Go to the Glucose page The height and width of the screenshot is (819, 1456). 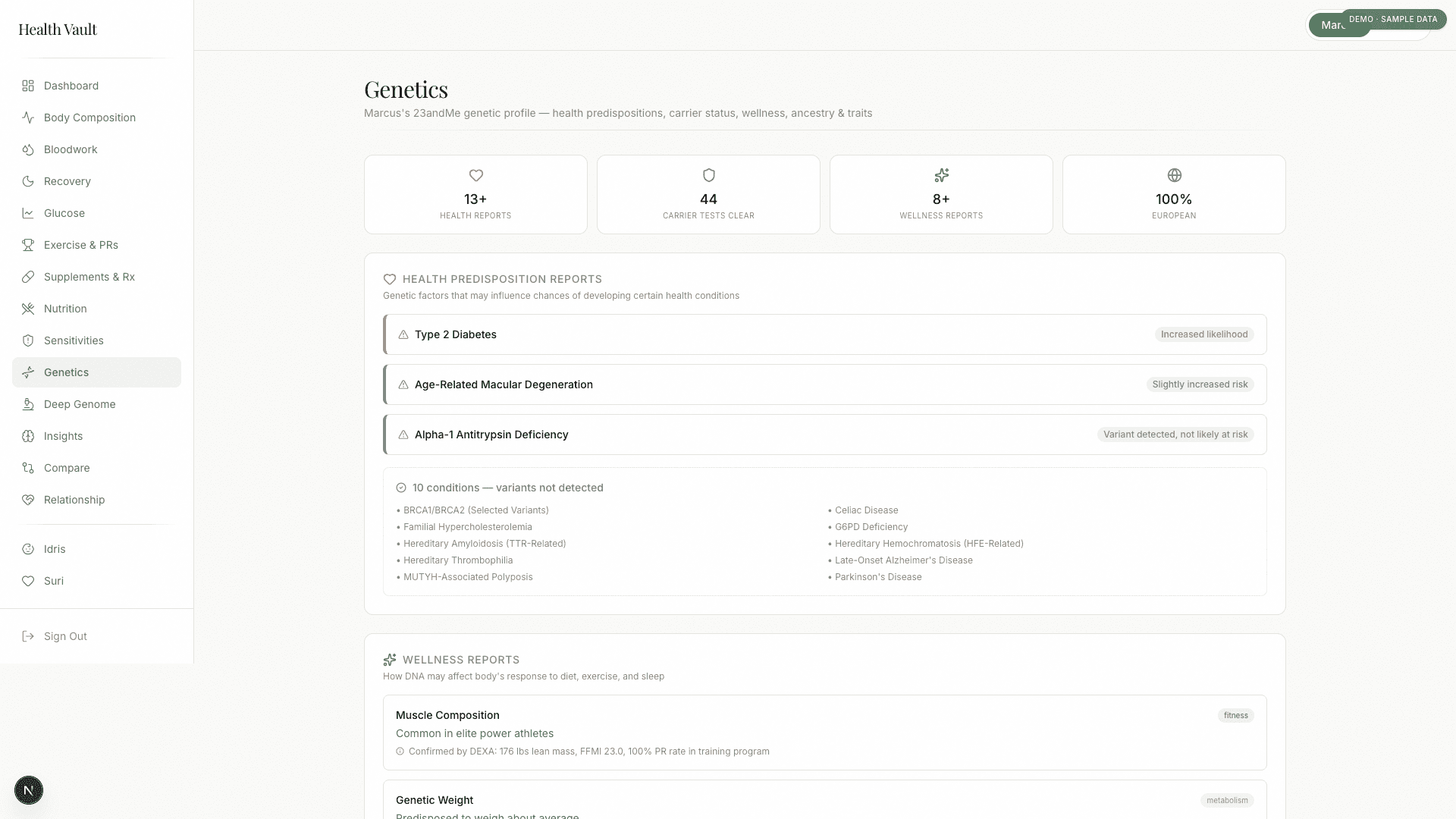click(96, 213)
